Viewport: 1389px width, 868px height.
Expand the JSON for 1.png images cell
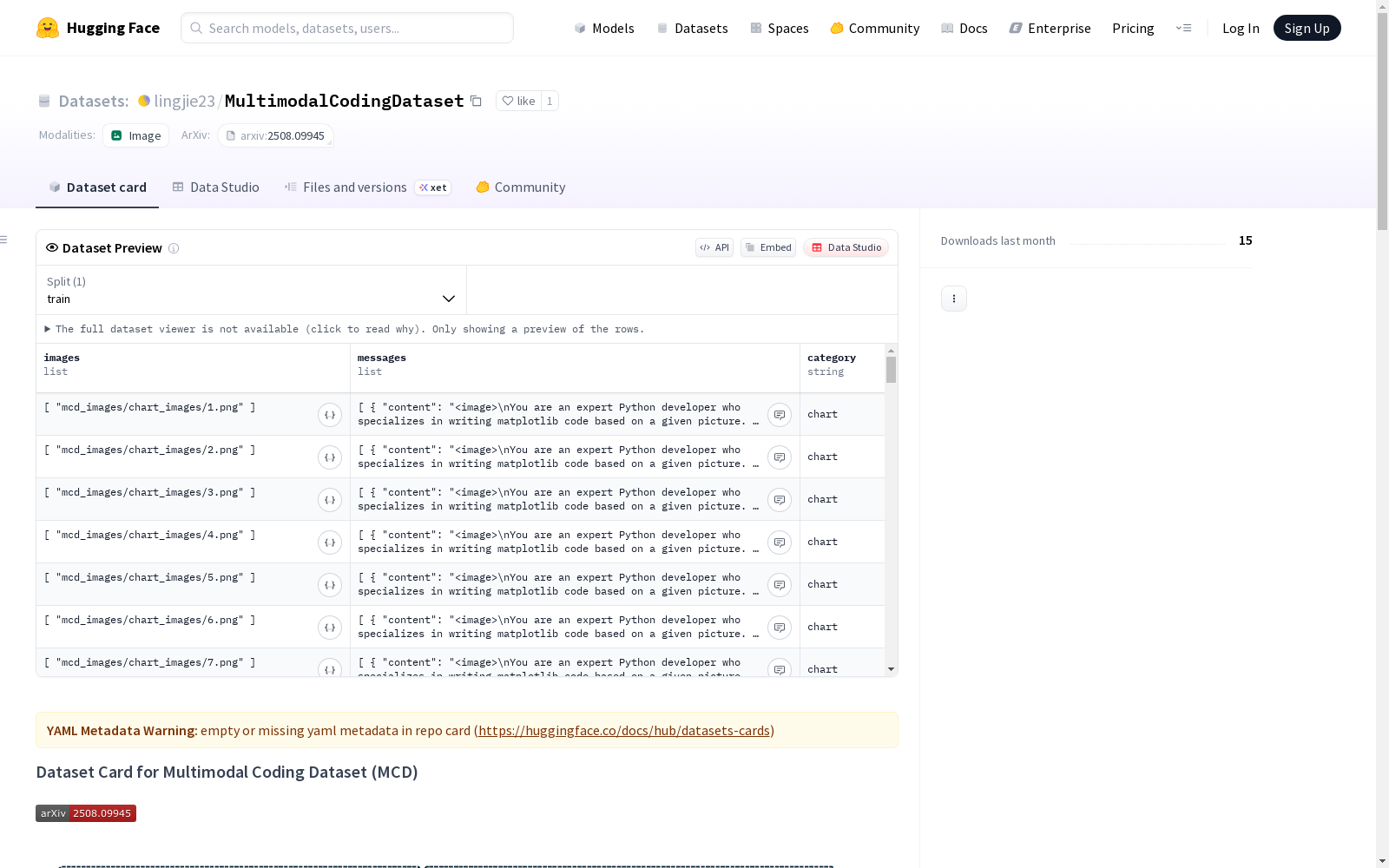click(330, 415)
